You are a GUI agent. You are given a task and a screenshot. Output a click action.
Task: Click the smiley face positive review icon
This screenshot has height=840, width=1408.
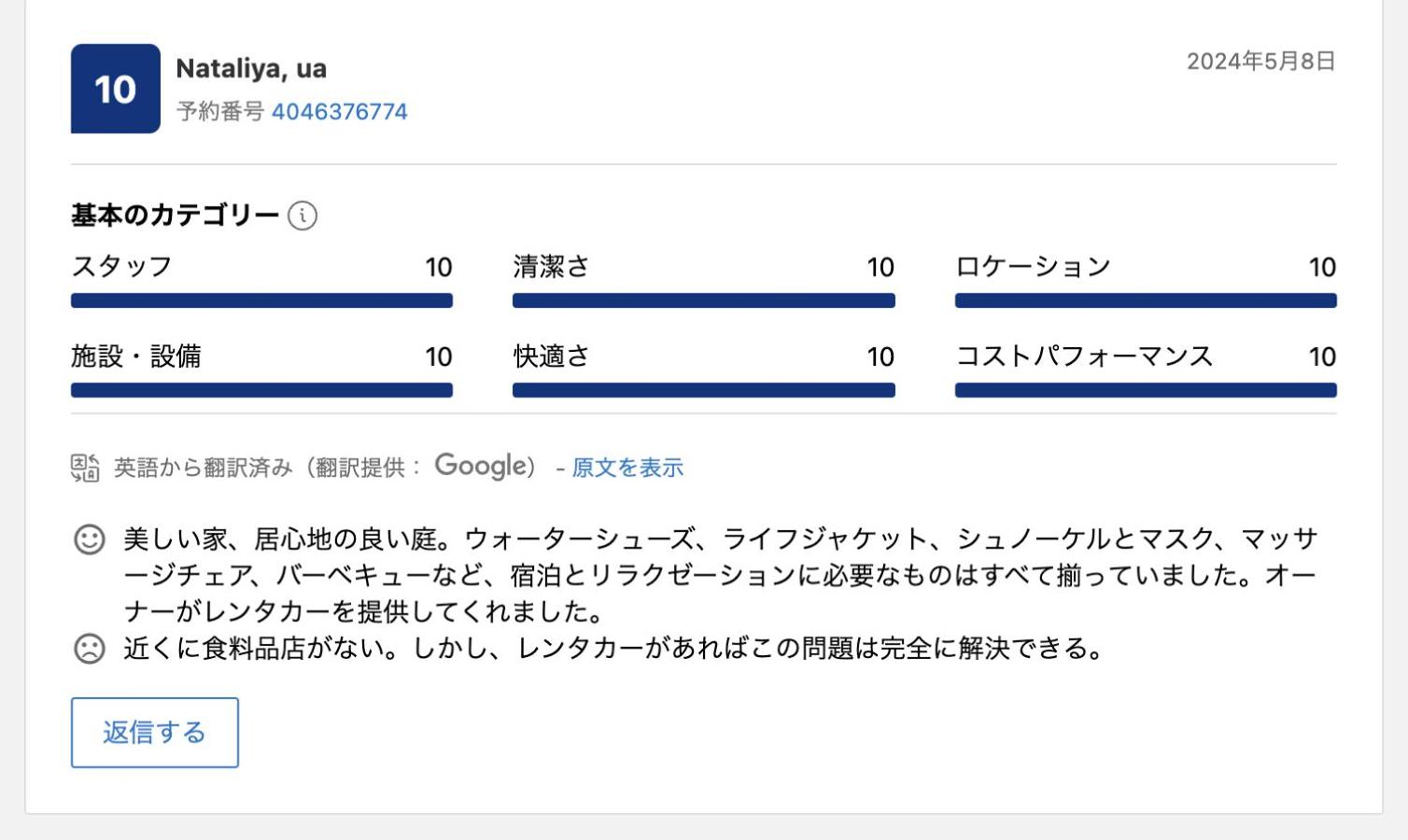90,539
